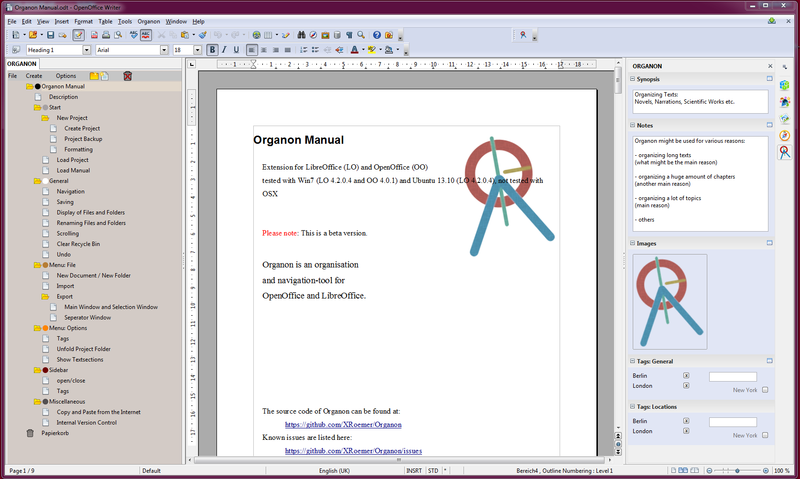Open Find & Replace binoculars icon
The image size is (800, 479).
[302, 35]
